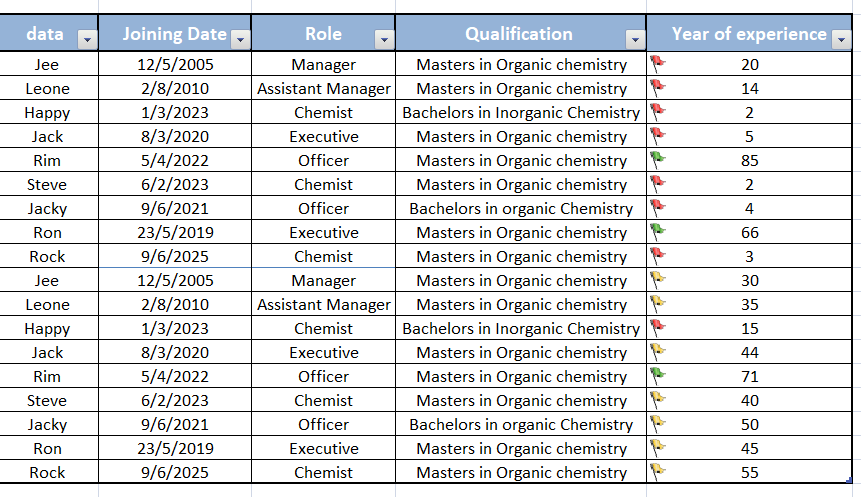Click the yellow flag icon beside 50

pos(657,424)
